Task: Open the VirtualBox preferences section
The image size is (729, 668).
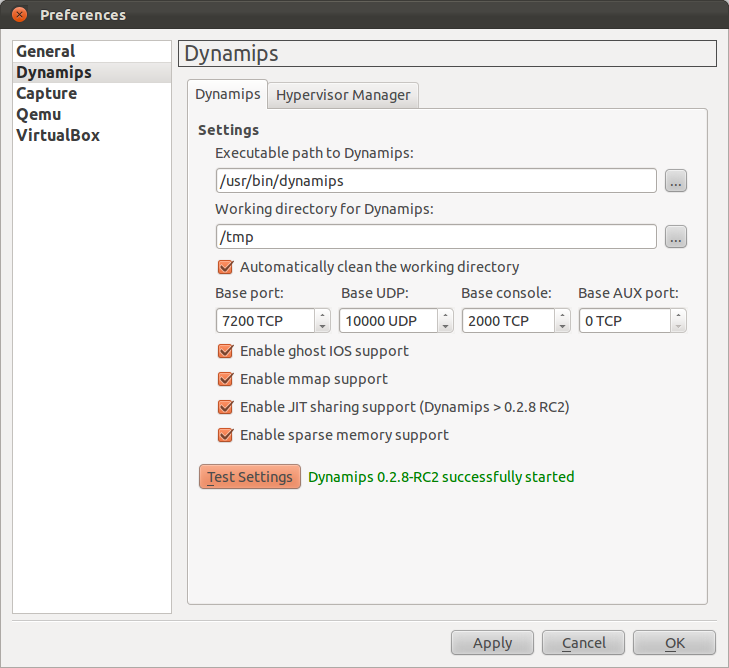Action: point(92,135)
